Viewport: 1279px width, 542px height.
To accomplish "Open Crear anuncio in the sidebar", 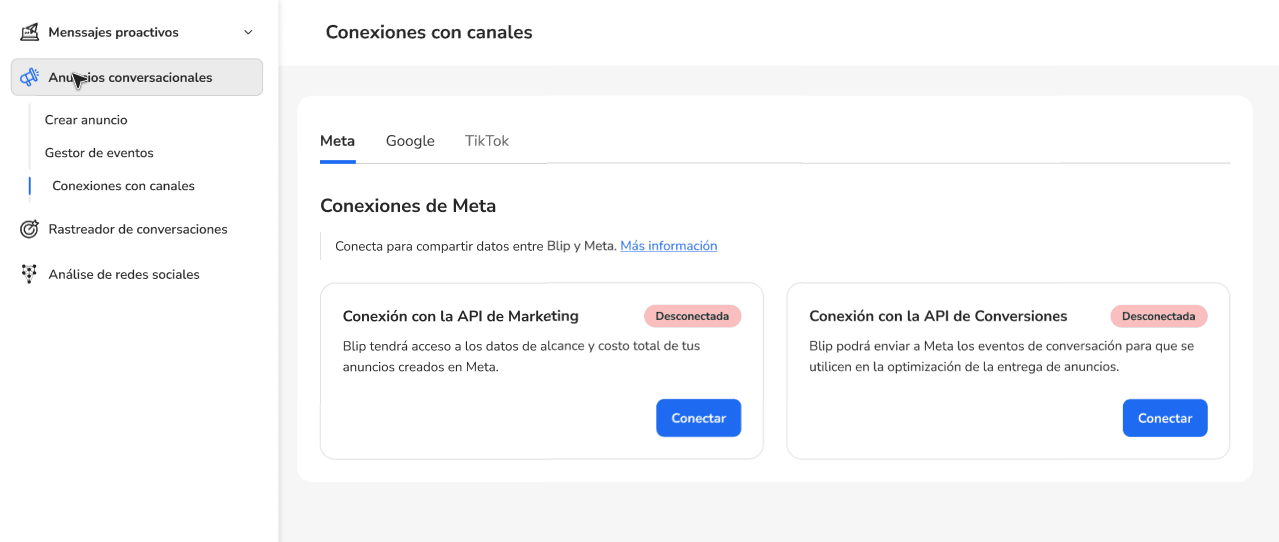I will click(x=86, y=120).
